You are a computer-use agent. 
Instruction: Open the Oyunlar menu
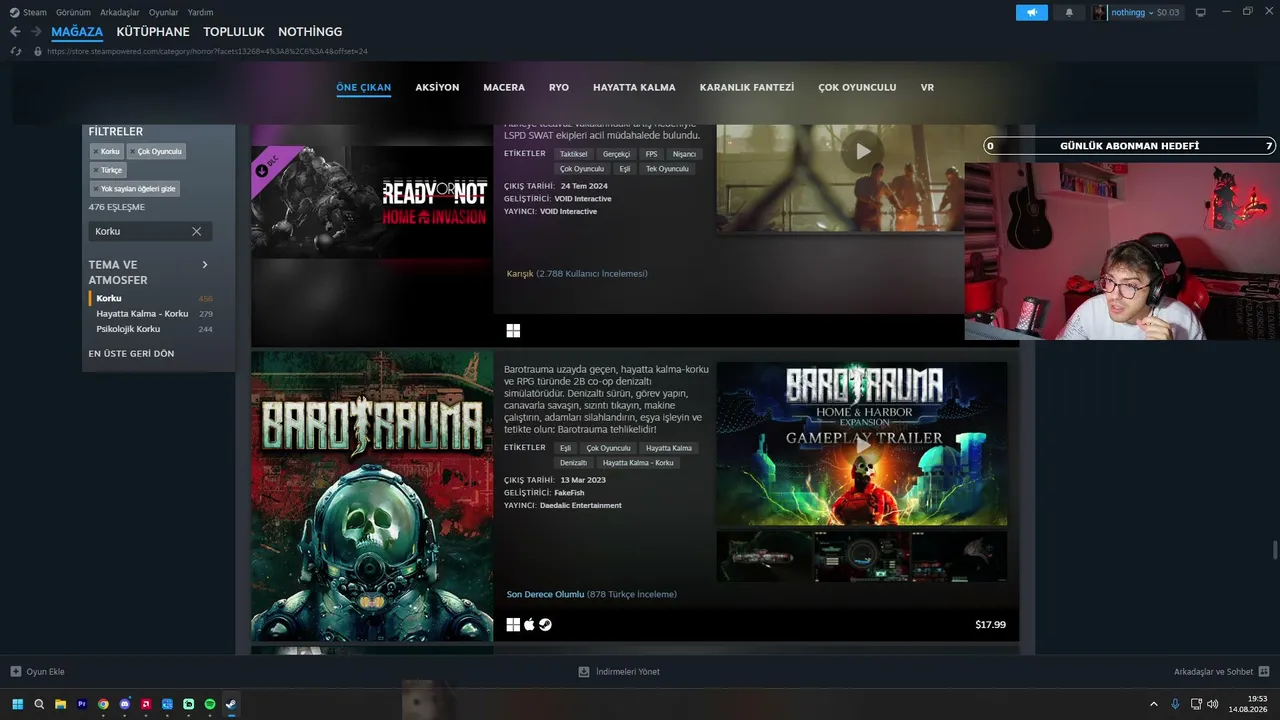pyautogui.click(x=164, y=12)
